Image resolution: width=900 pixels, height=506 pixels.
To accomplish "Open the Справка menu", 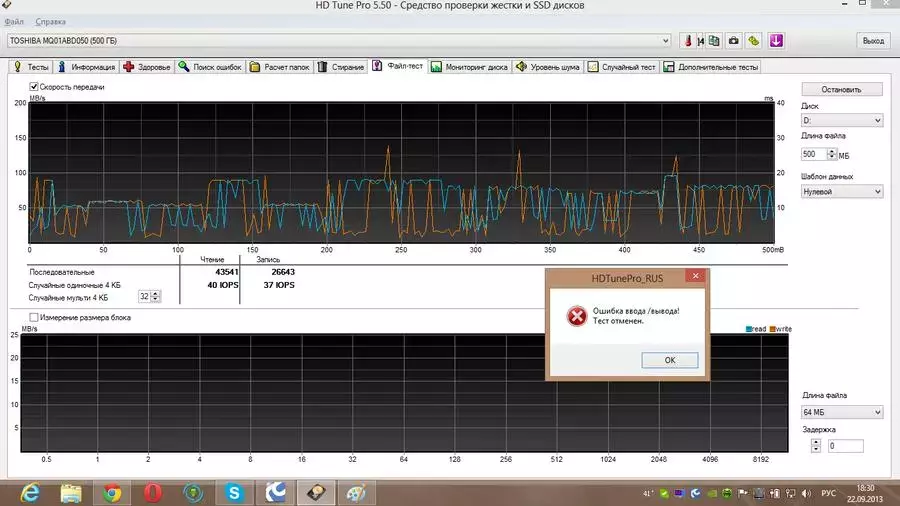I will 51,22.
